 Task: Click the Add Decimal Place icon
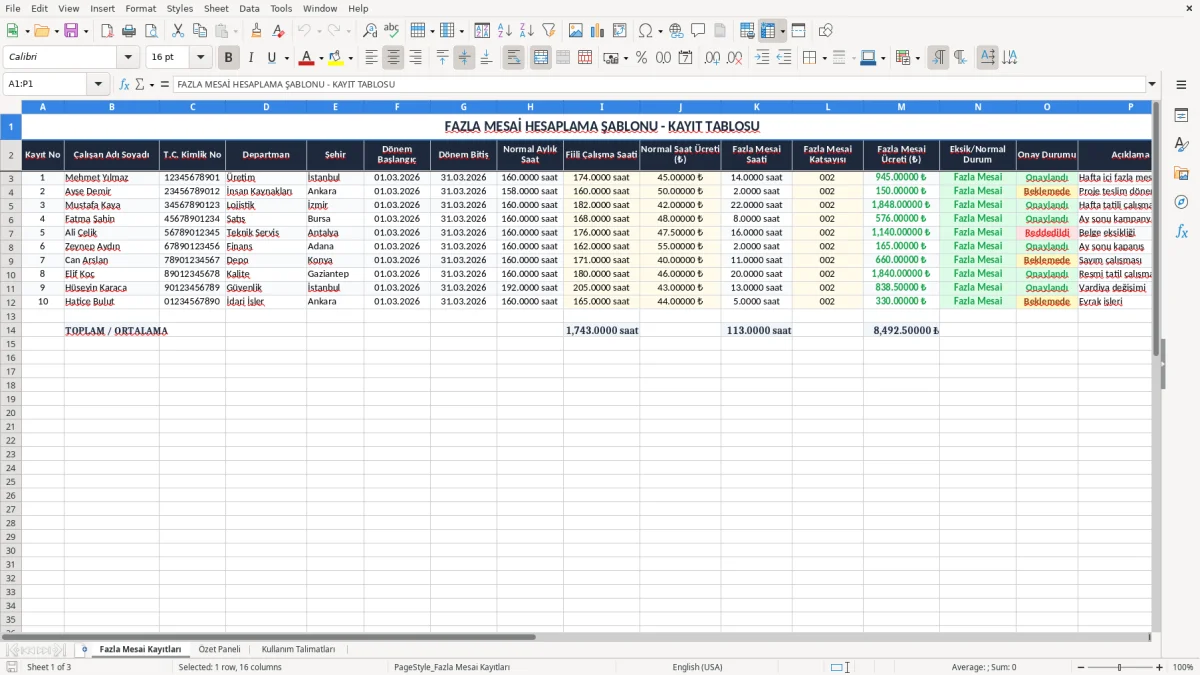click(x=713, y=58)
